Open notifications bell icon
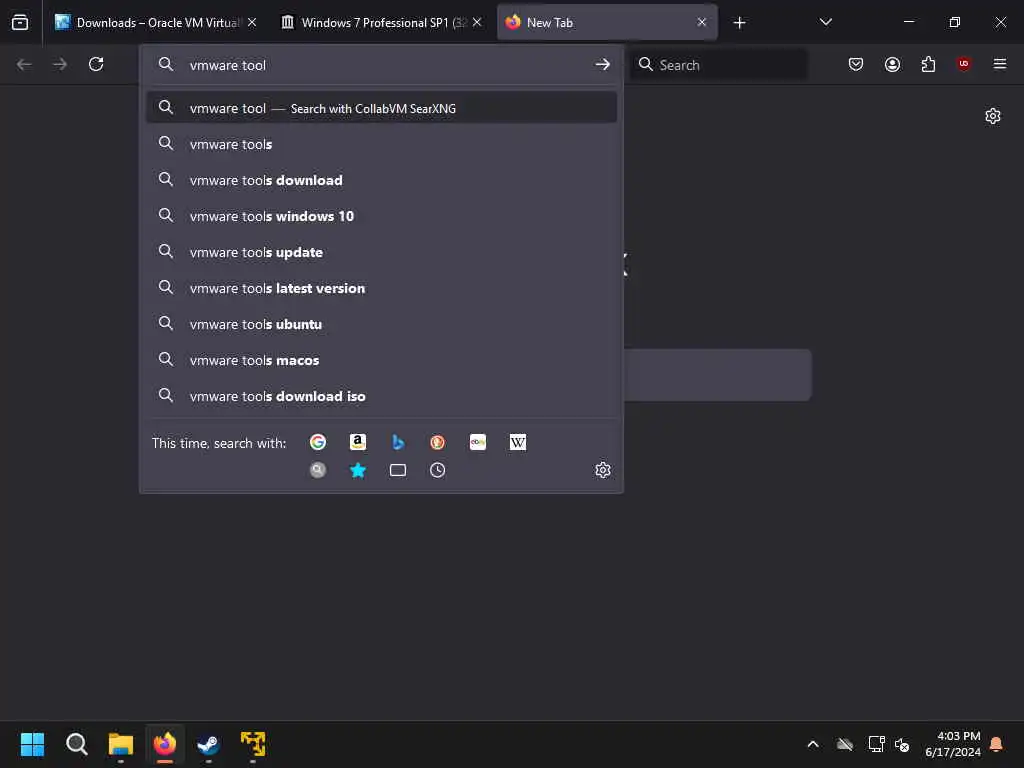Screen dimensions: 1024x768 click(x=997, y=744)
